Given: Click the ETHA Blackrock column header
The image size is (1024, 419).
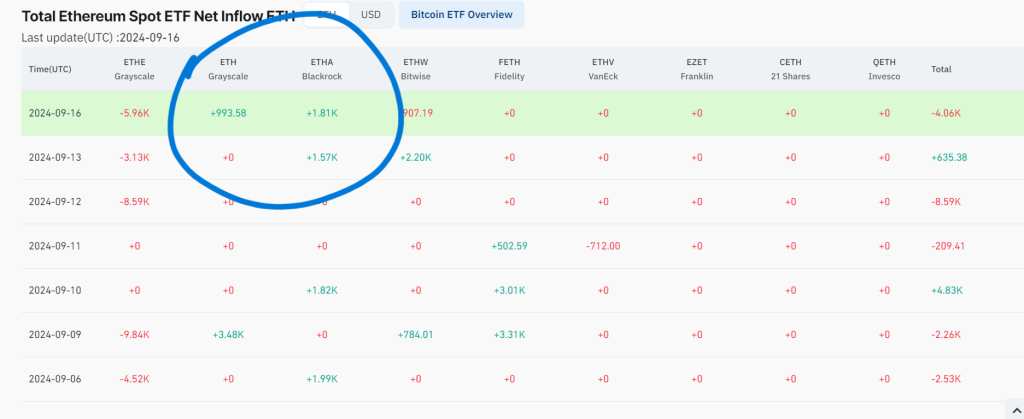Looking at the screenshot, I should point(321,69).
